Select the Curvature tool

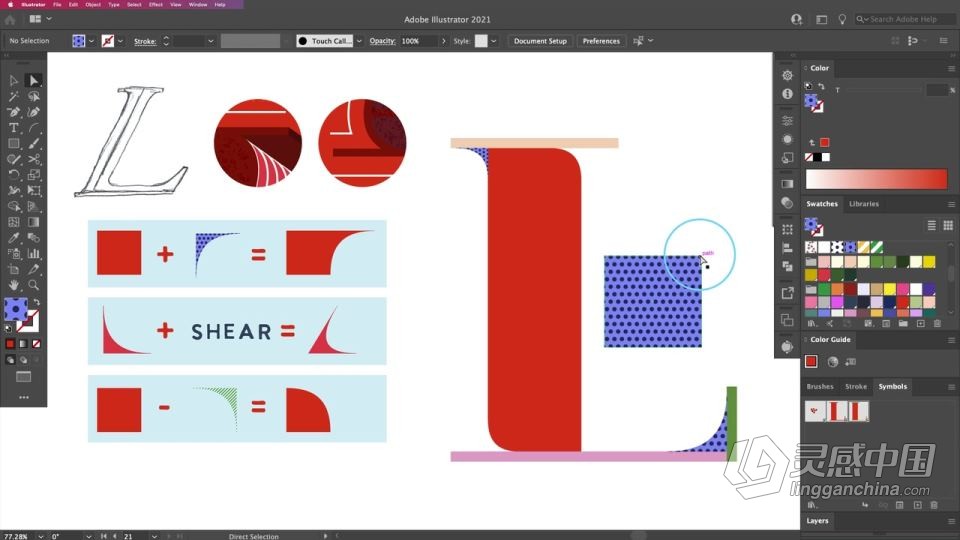[x=33, y=112]
